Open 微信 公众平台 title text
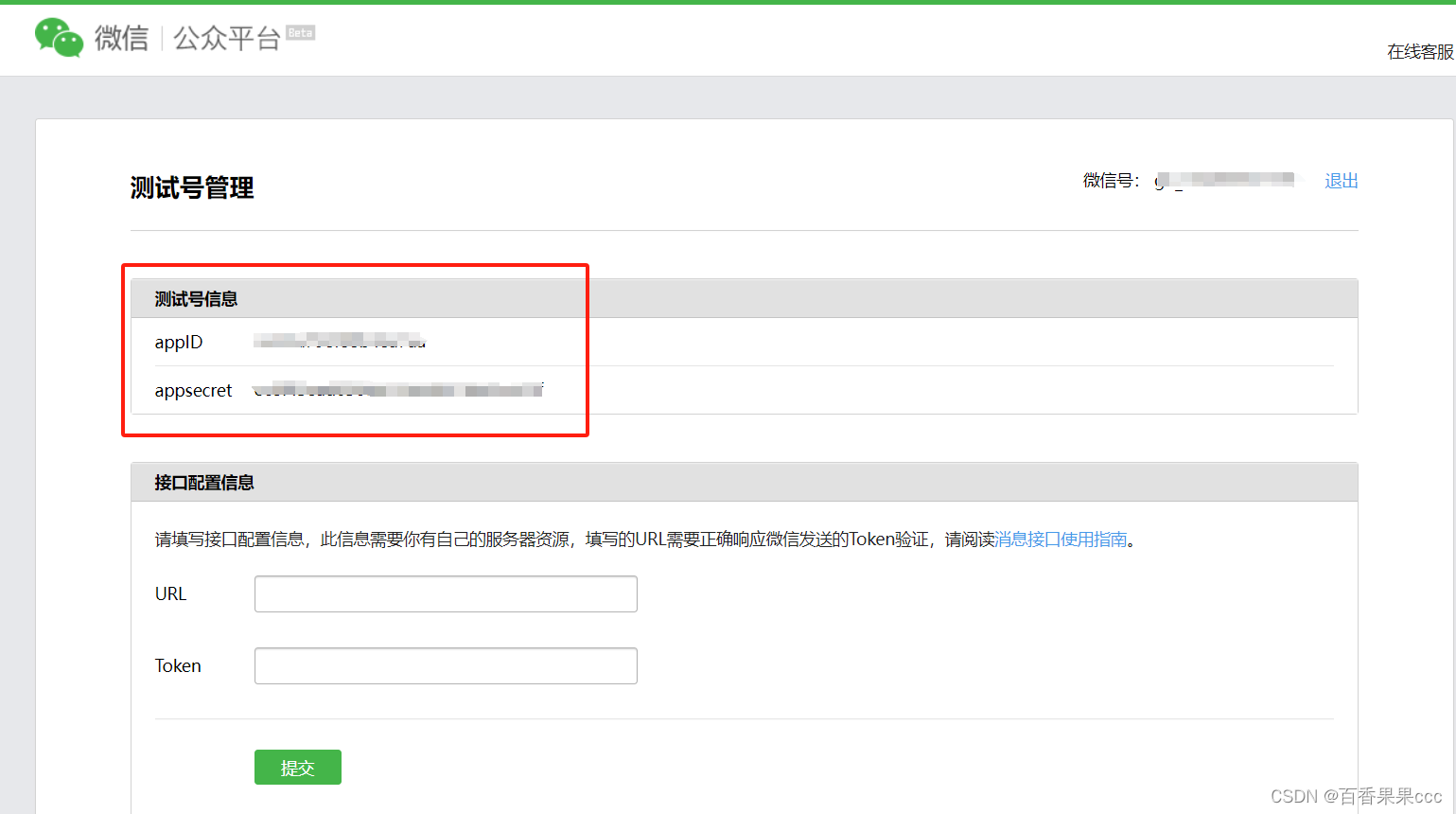This screenshot has width=1456, height=814. click(187, 38)
